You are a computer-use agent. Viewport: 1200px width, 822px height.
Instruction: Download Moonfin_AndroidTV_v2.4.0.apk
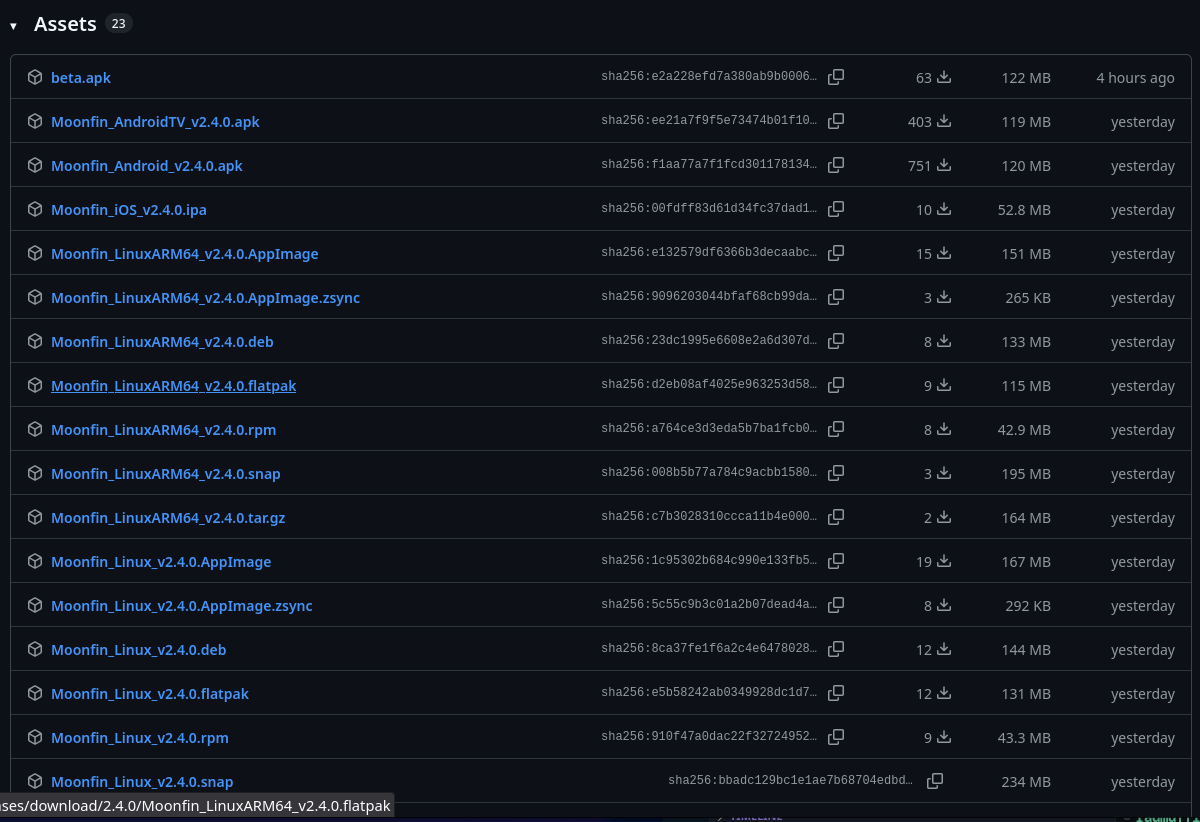click(155, 122)
